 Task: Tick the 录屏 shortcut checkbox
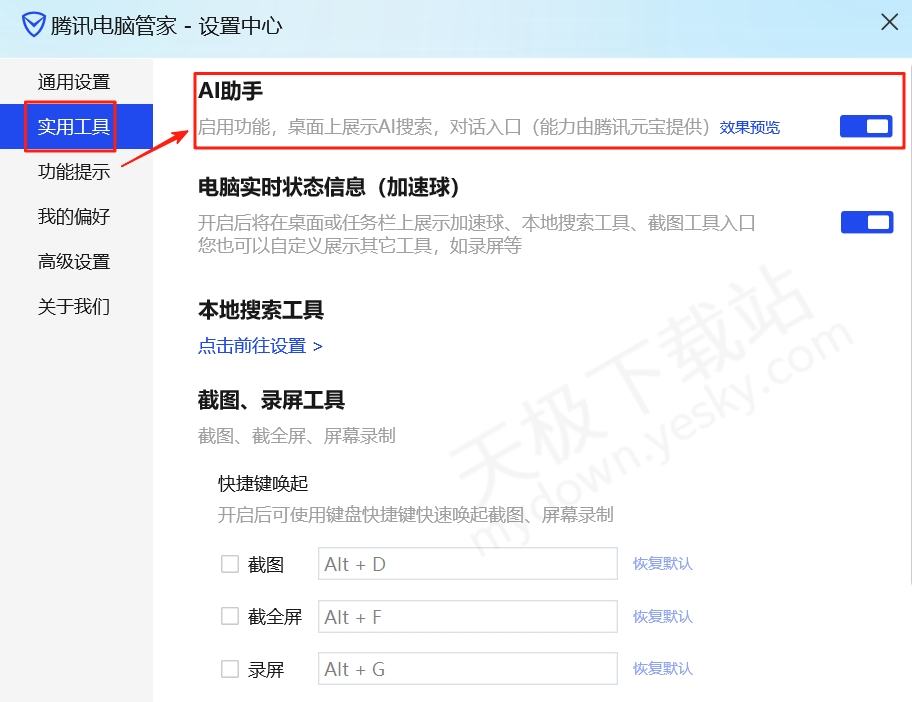coord(230,669)
